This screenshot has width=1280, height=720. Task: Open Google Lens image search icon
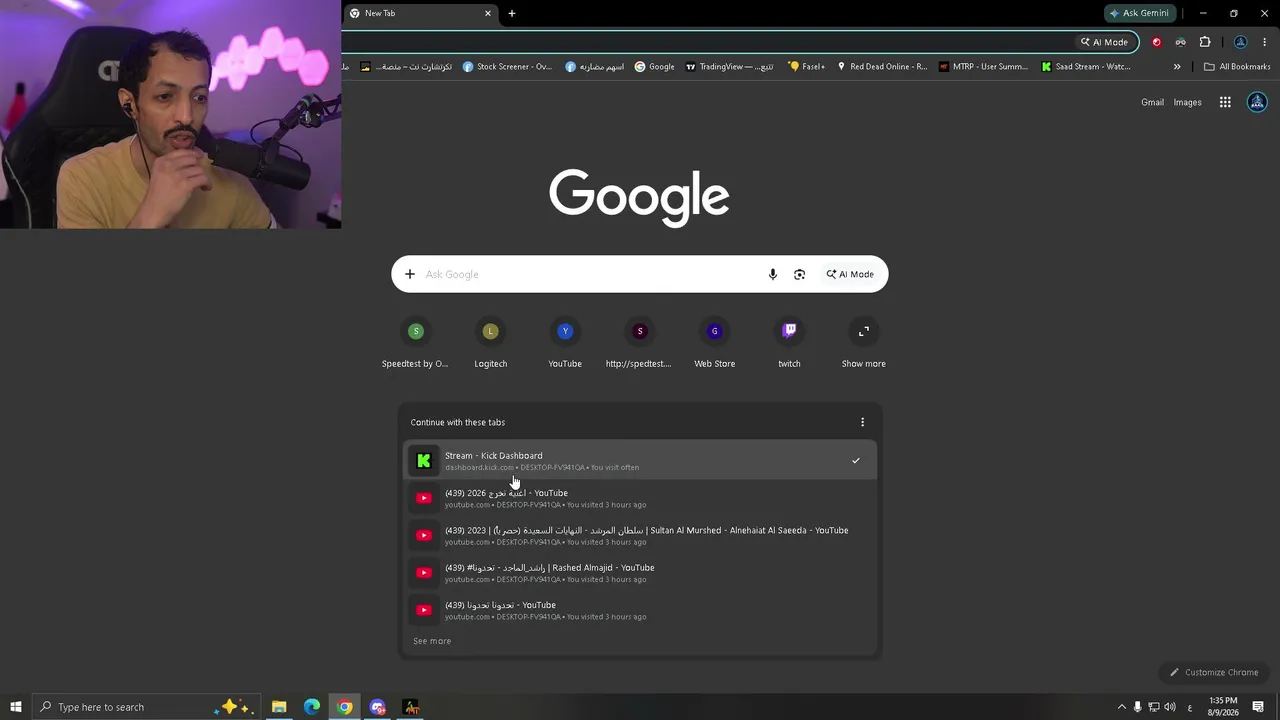pyautogui.click(x=799, y=274)
